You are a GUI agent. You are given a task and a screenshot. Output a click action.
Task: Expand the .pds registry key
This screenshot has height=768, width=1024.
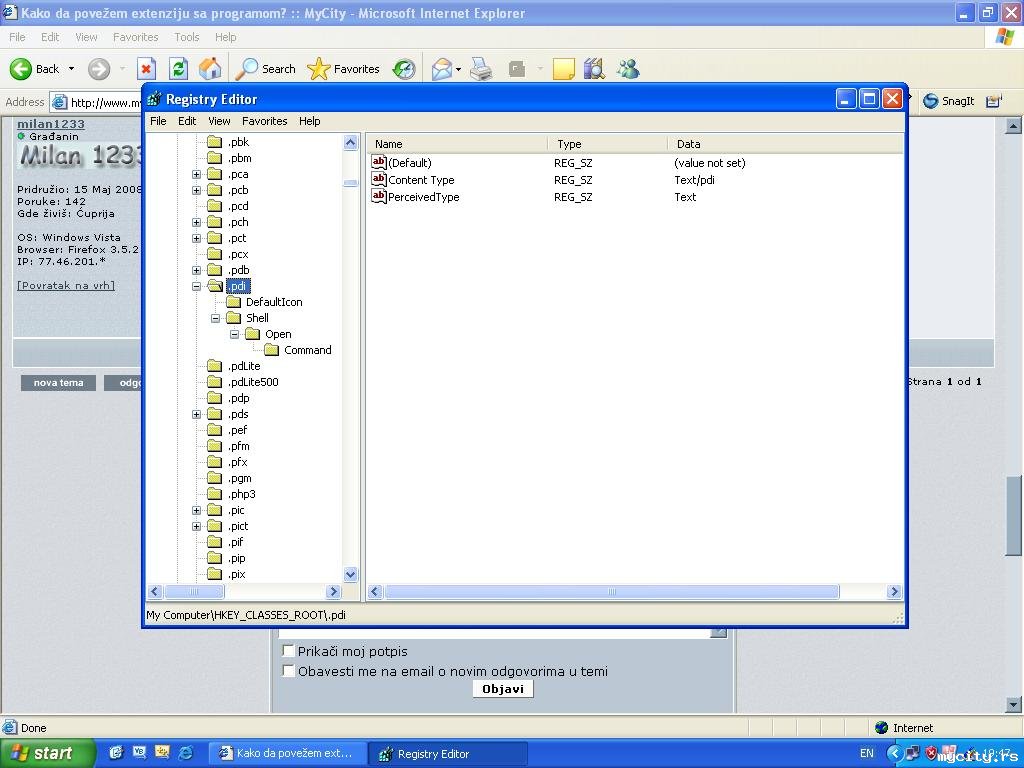point(197,414)
